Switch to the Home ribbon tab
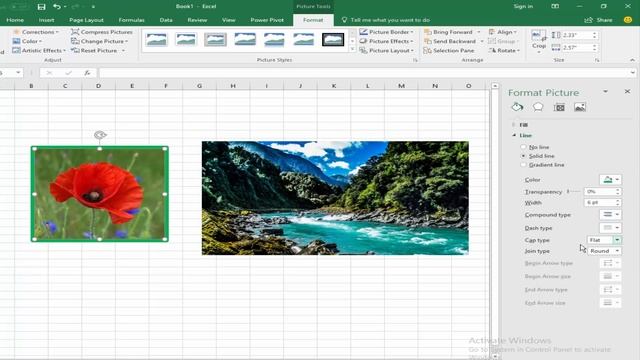Viewport: 640px width, 360px height. click(15, 20)
